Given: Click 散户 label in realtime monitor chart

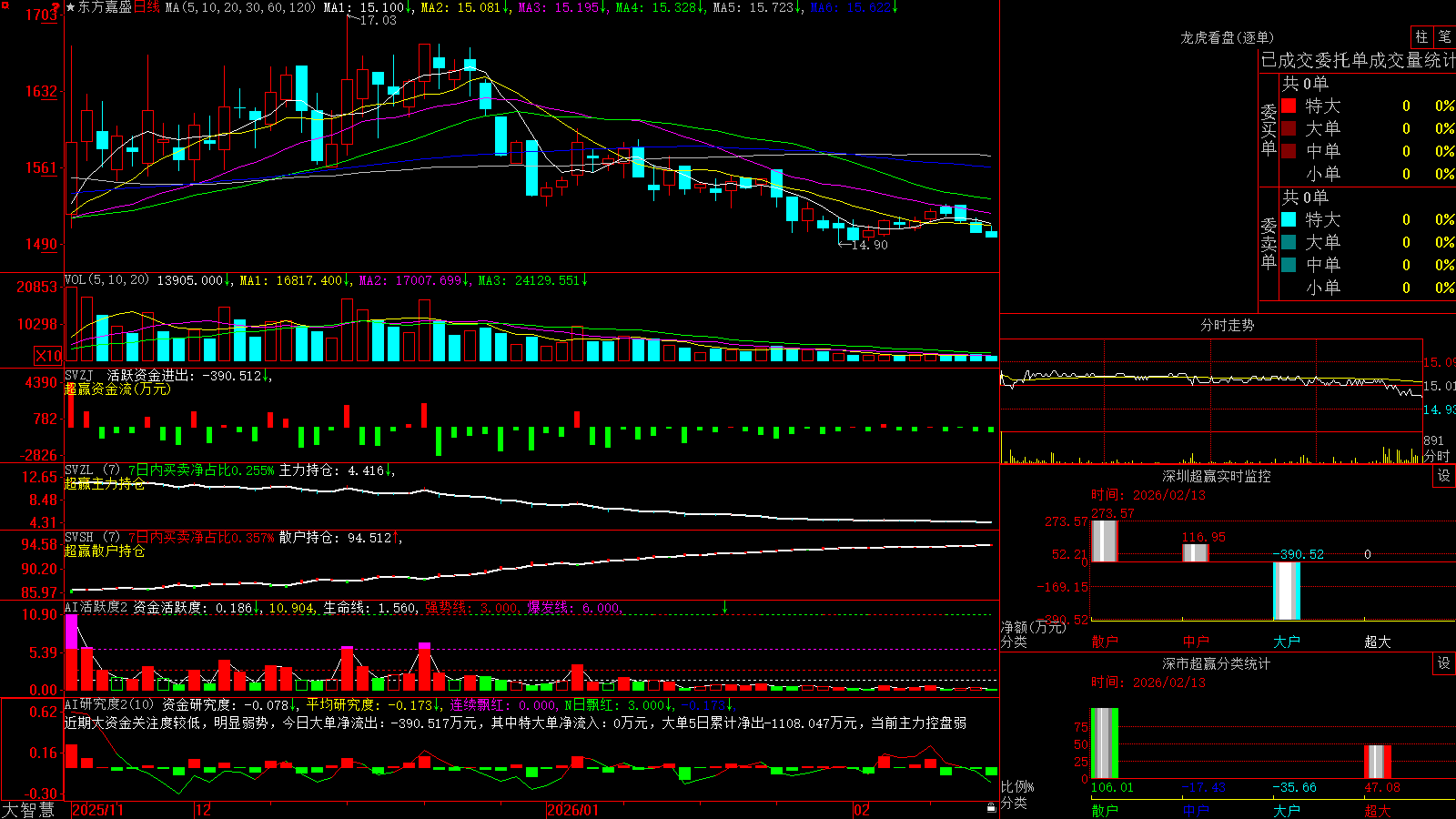Looking at the screenshot, I should click(1105, 642).
